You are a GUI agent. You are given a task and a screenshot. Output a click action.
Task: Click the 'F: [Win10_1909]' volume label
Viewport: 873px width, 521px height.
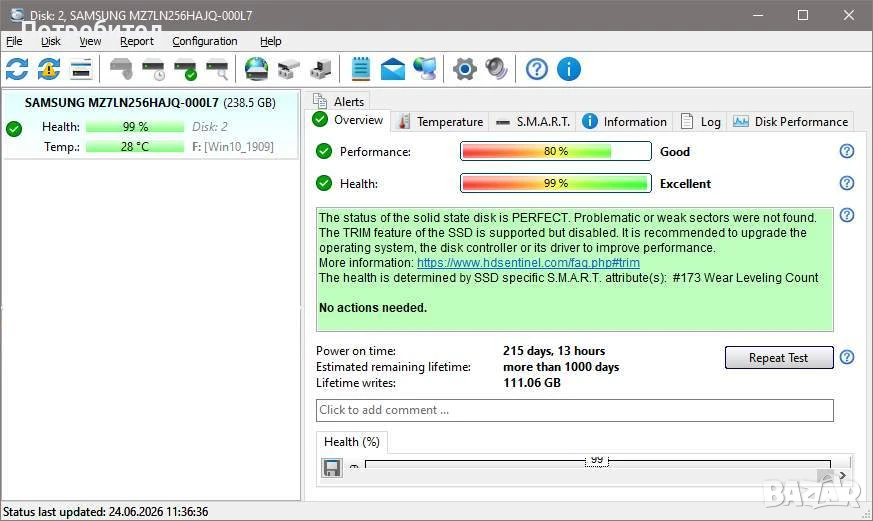[x=233, y=147]
